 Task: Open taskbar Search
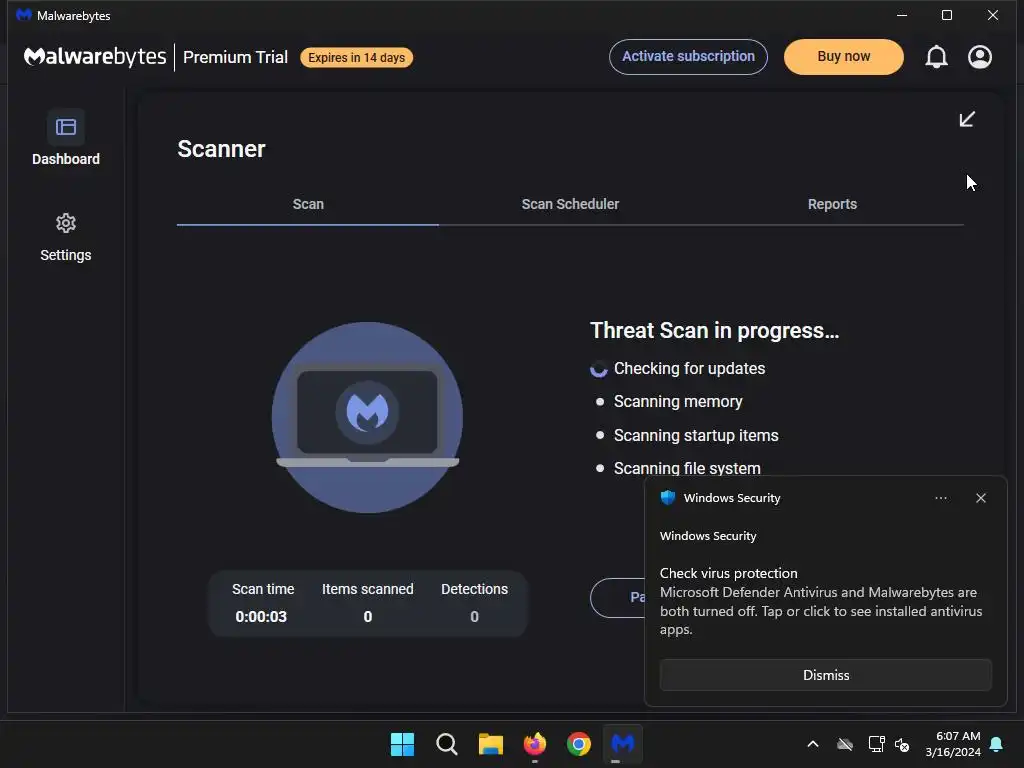(x=447, y=744)
